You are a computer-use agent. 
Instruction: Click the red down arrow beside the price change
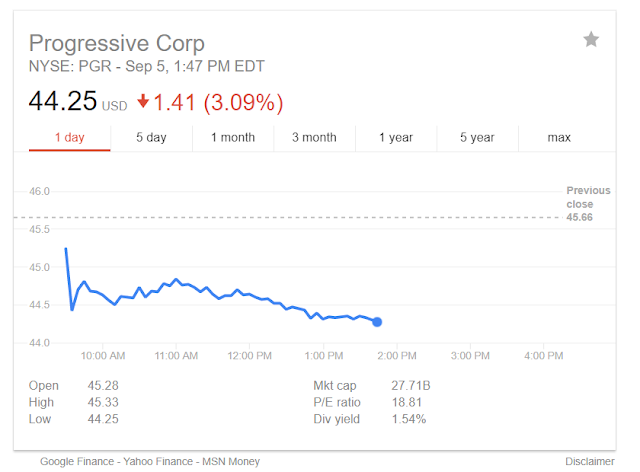point(144,102)
